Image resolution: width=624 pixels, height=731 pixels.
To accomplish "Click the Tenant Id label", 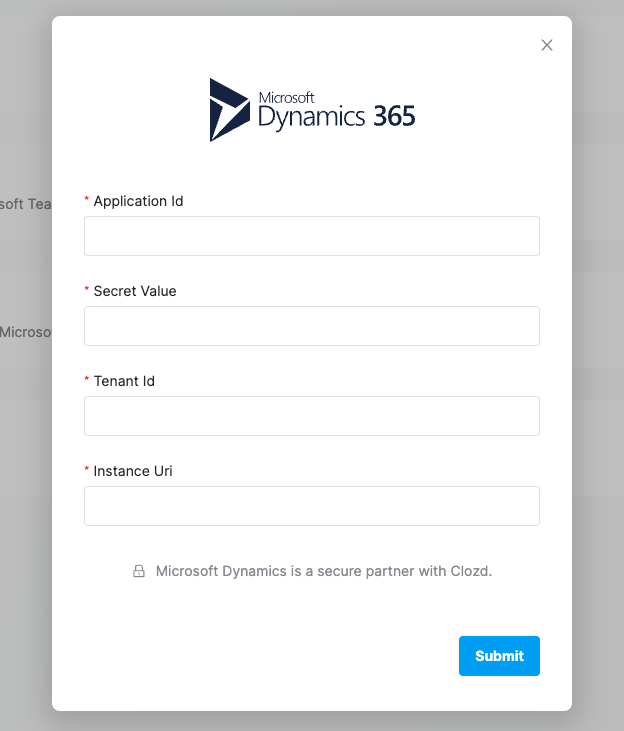I will pos(124,381).
